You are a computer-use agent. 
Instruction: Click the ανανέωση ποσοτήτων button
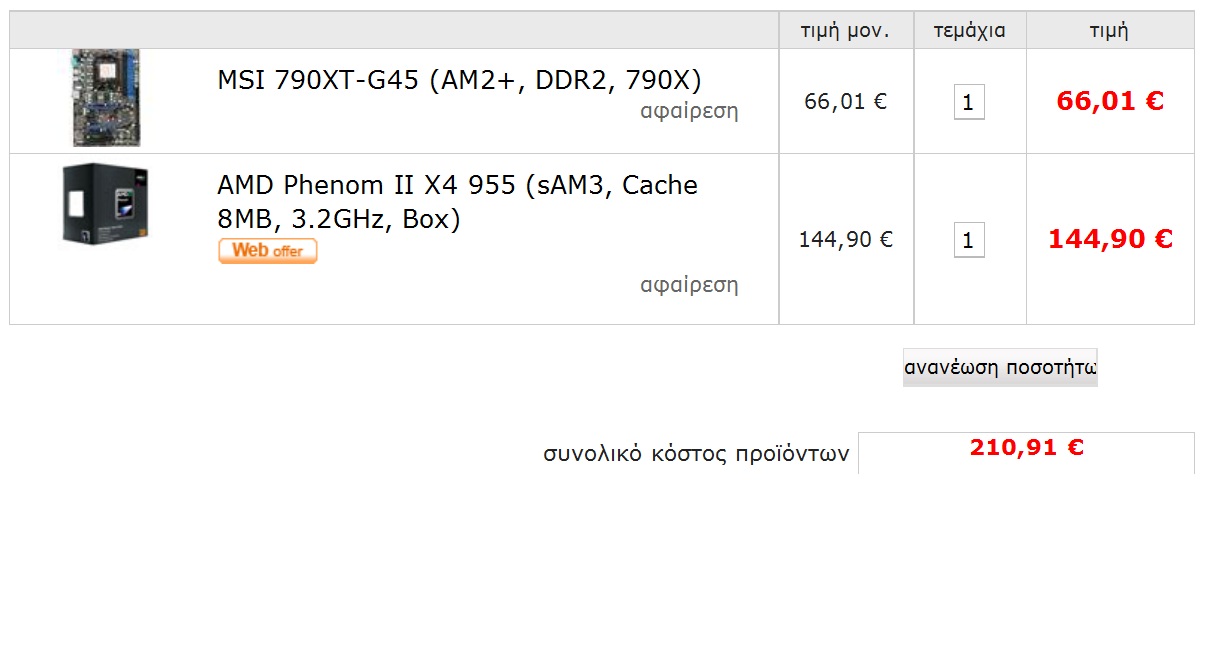coord(1000,367)
